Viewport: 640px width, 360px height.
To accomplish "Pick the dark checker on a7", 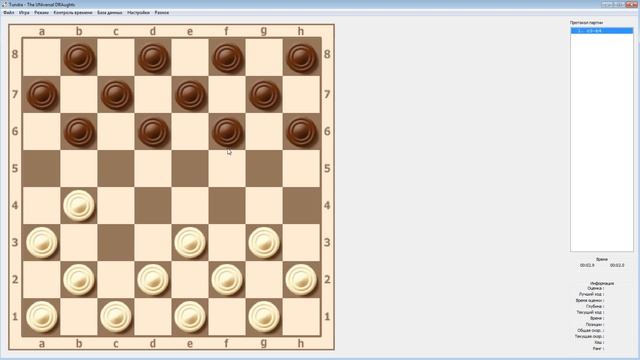I will click(x=42, y=95).
